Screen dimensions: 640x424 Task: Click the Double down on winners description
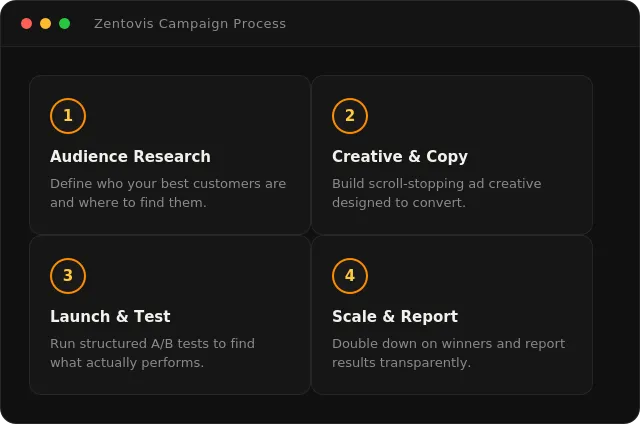tap(449, 353)
